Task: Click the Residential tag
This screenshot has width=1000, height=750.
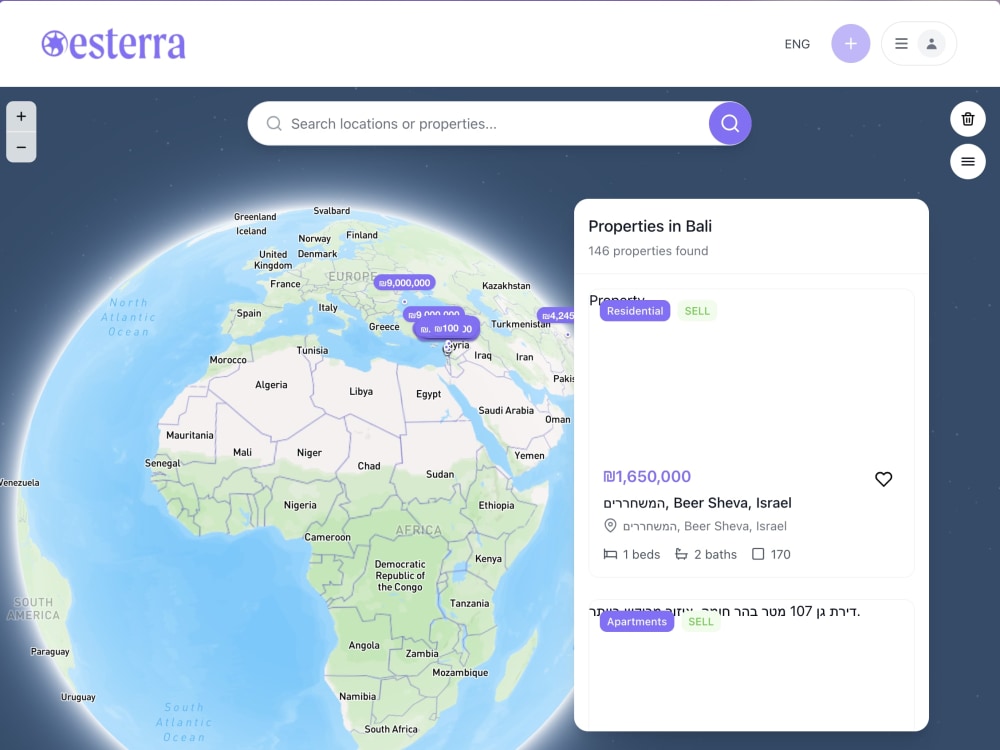Action: pyautogui.click(x=635, y=311)
